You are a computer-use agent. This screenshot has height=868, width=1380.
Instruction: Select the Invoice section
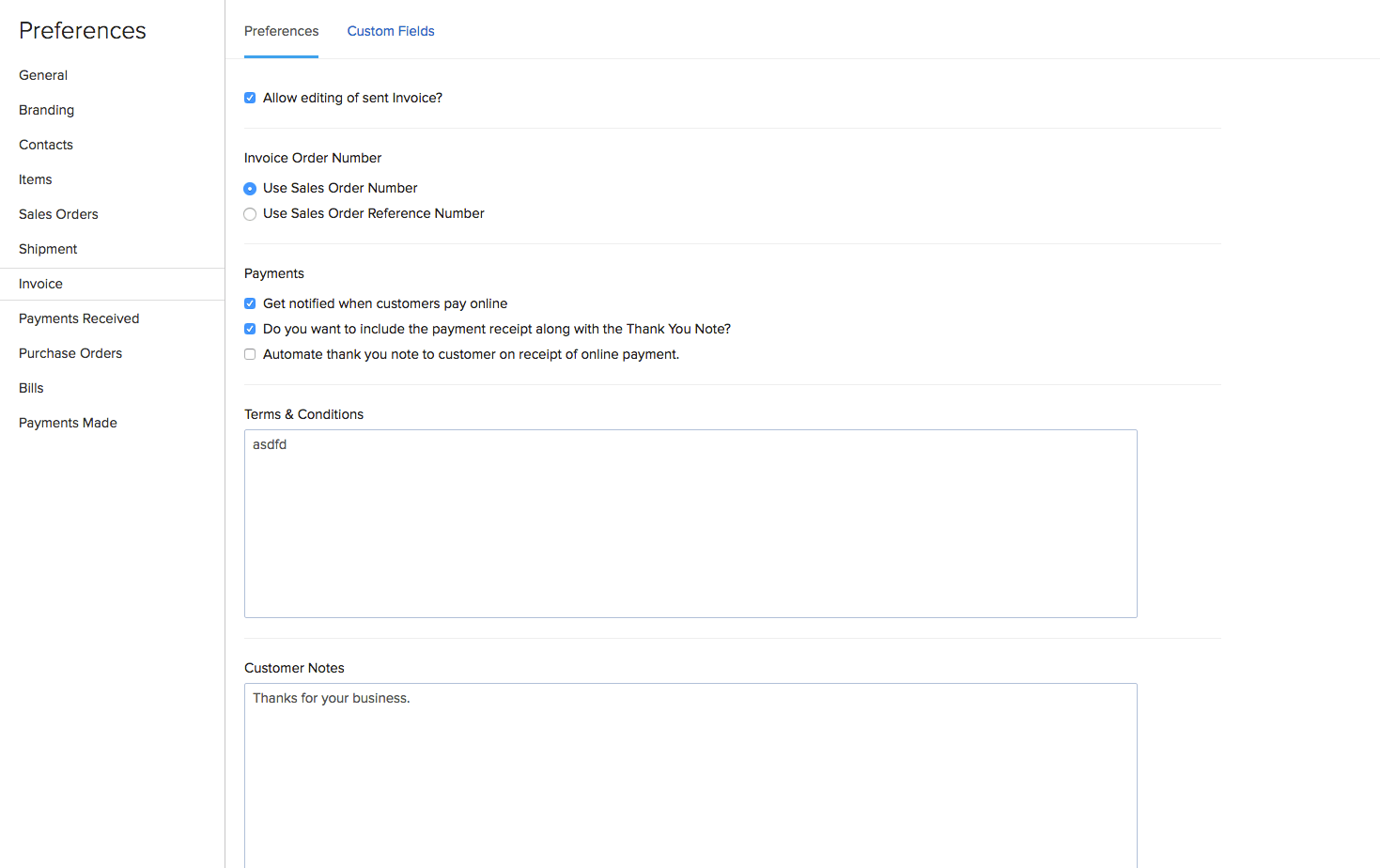[x=40, y=284]
